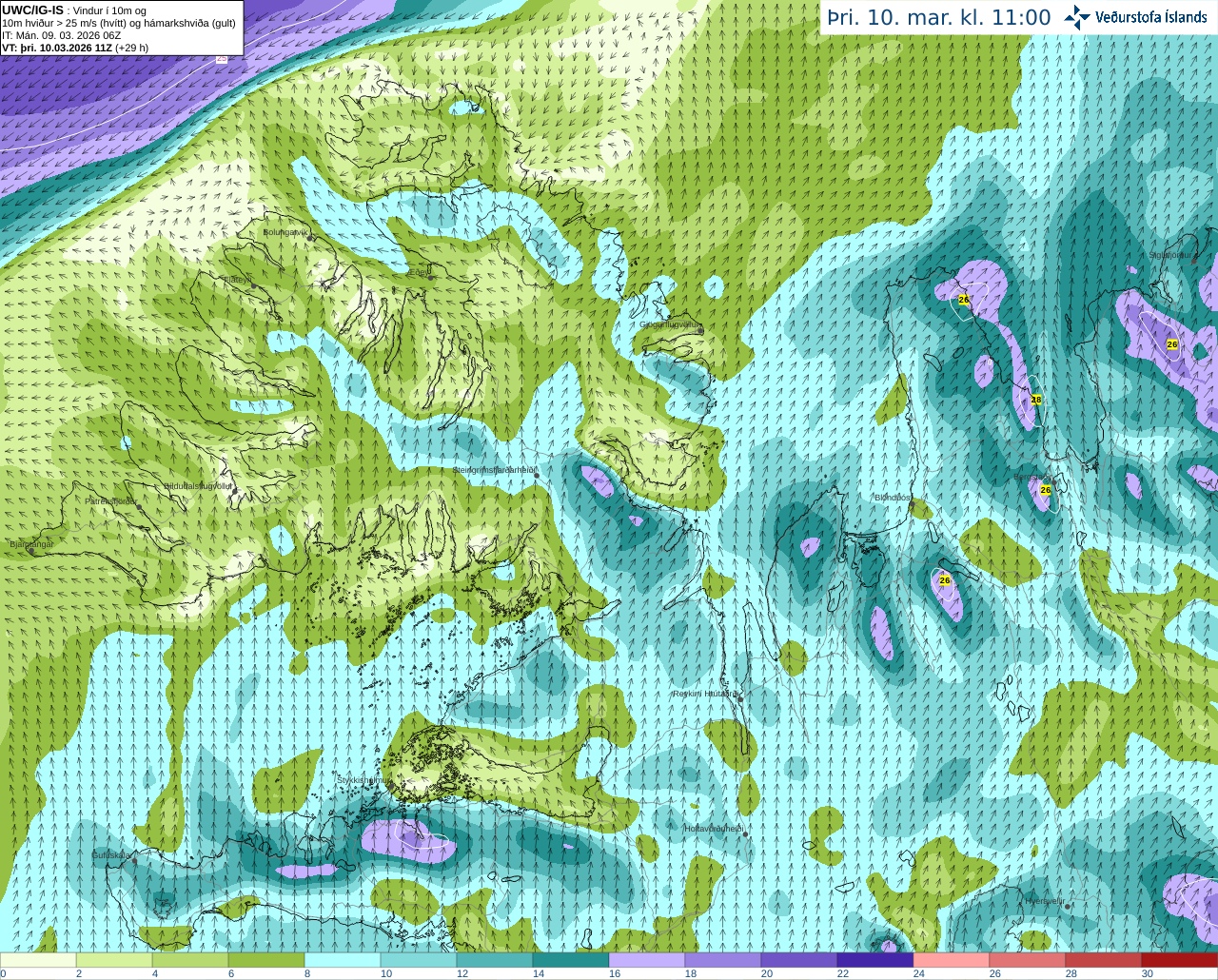The image size is (1218, 980).
Task: Click the Veðurstofa Íslands logo icon
Action: point(1078,17)
